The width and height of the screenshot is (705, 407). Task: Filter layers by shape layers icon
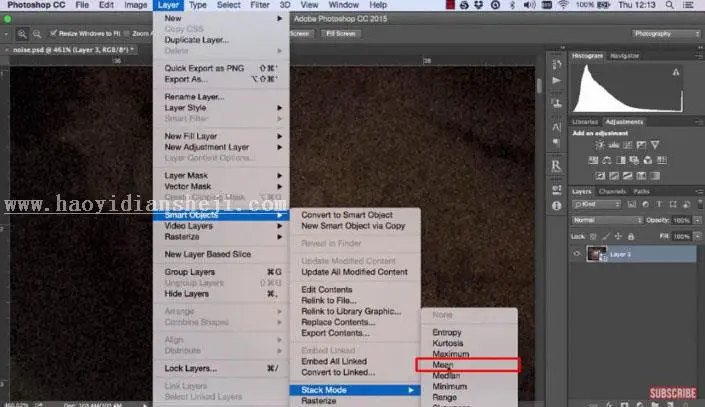coord(673,204)
